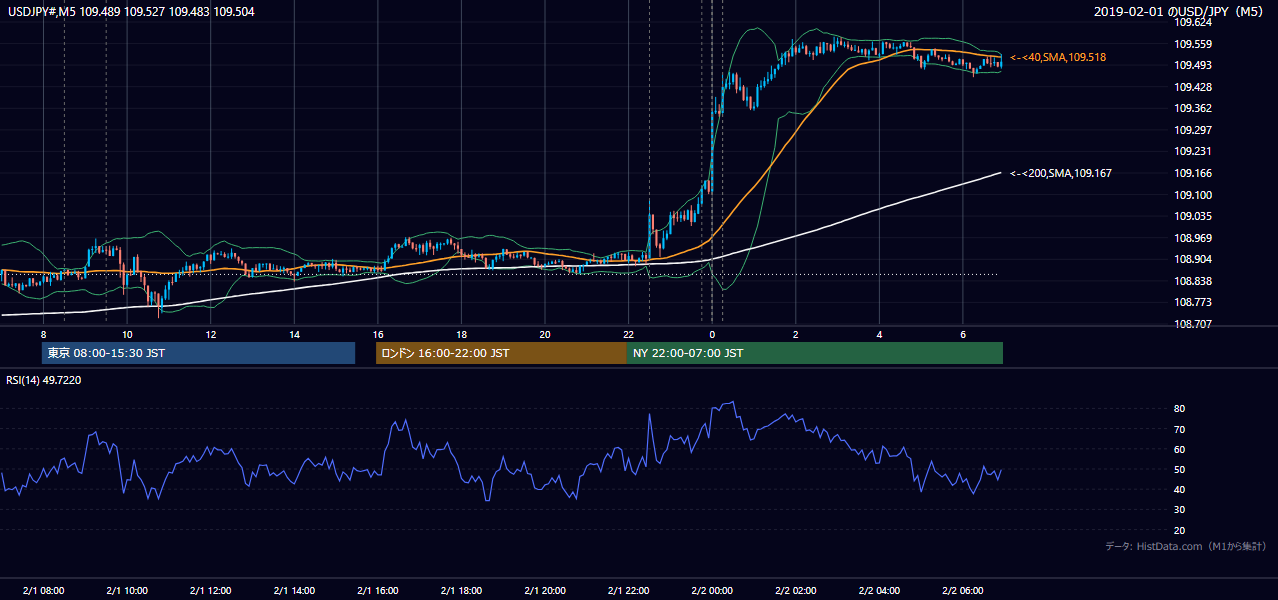The width and height of the screenshot is (1278, 600).
Task: Click price axis value 109.493
Action: (1194, 65)
